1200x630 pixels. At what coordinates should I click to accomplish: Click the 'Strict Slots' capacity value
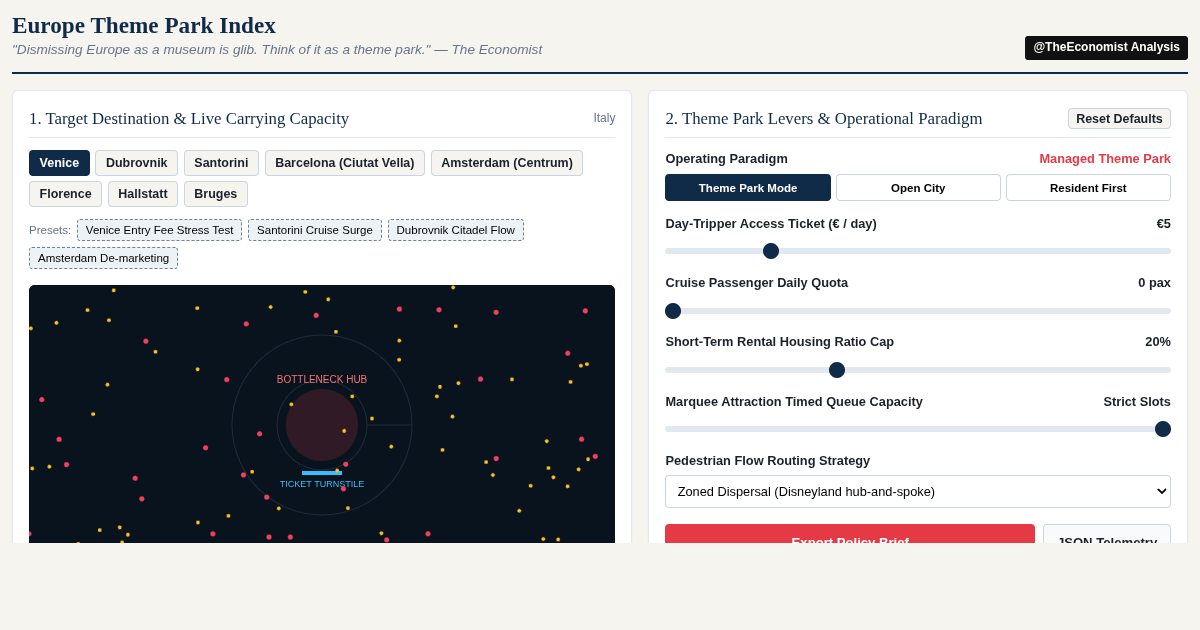(x=1137, y=401)
